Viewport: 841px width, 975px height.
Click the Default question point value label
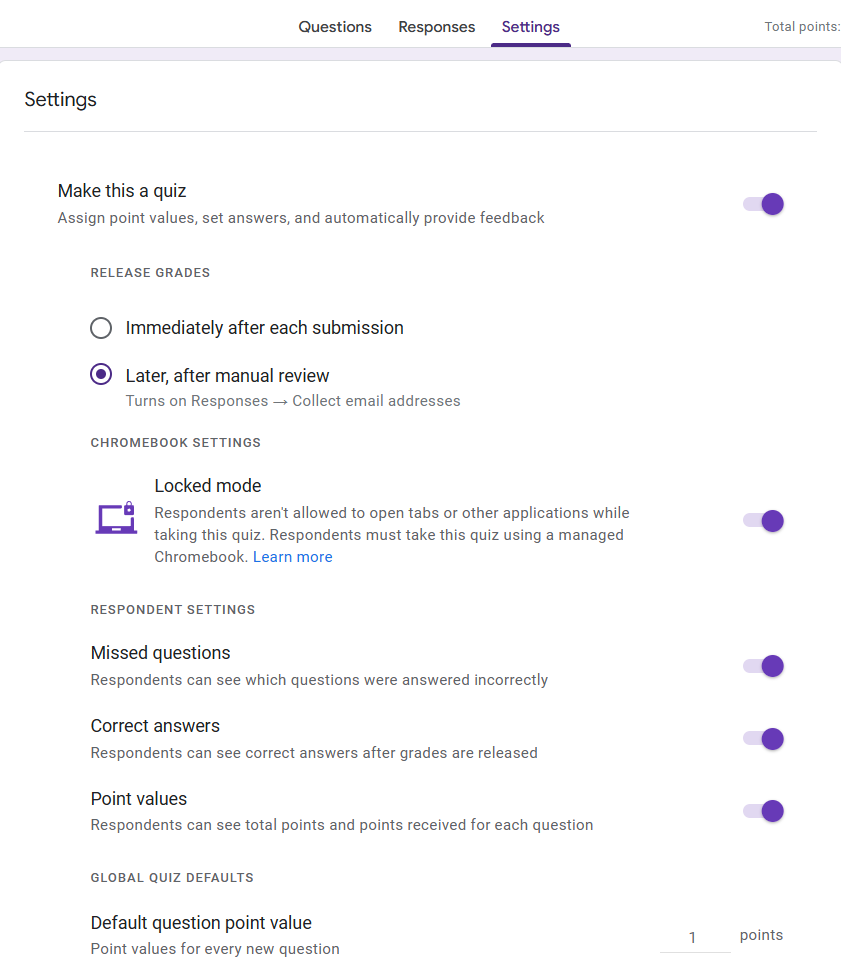tap(201, 923)
